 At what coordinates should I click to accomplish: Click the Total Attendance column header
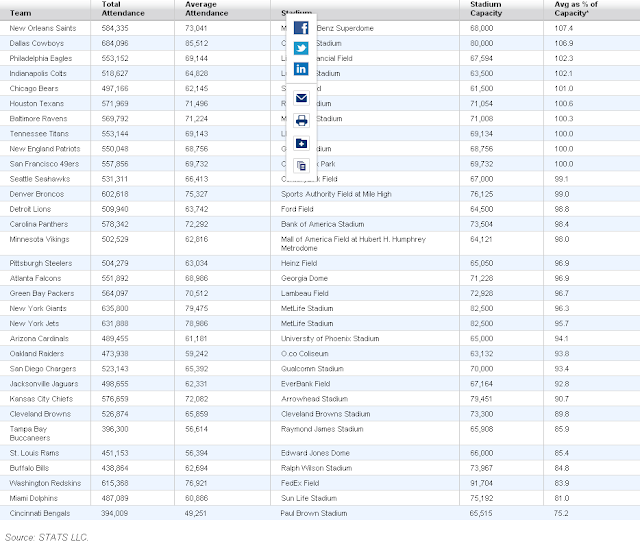123,9
